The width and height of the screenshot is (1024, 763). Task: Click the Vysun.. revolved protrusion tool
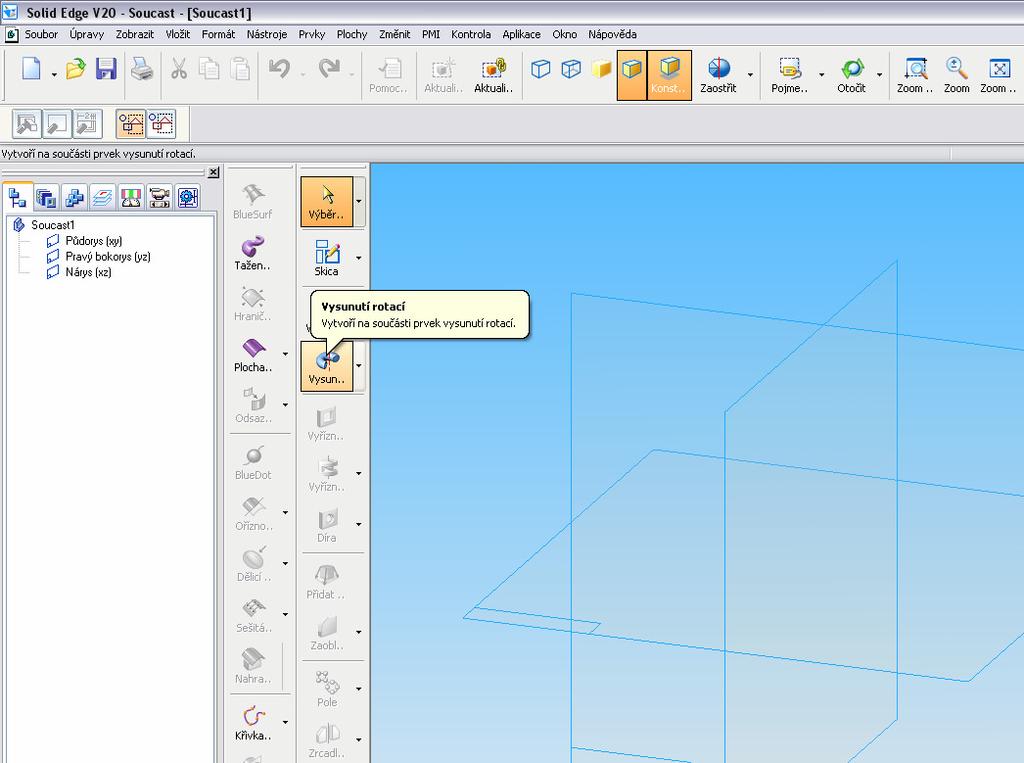[x=327, y=366]
